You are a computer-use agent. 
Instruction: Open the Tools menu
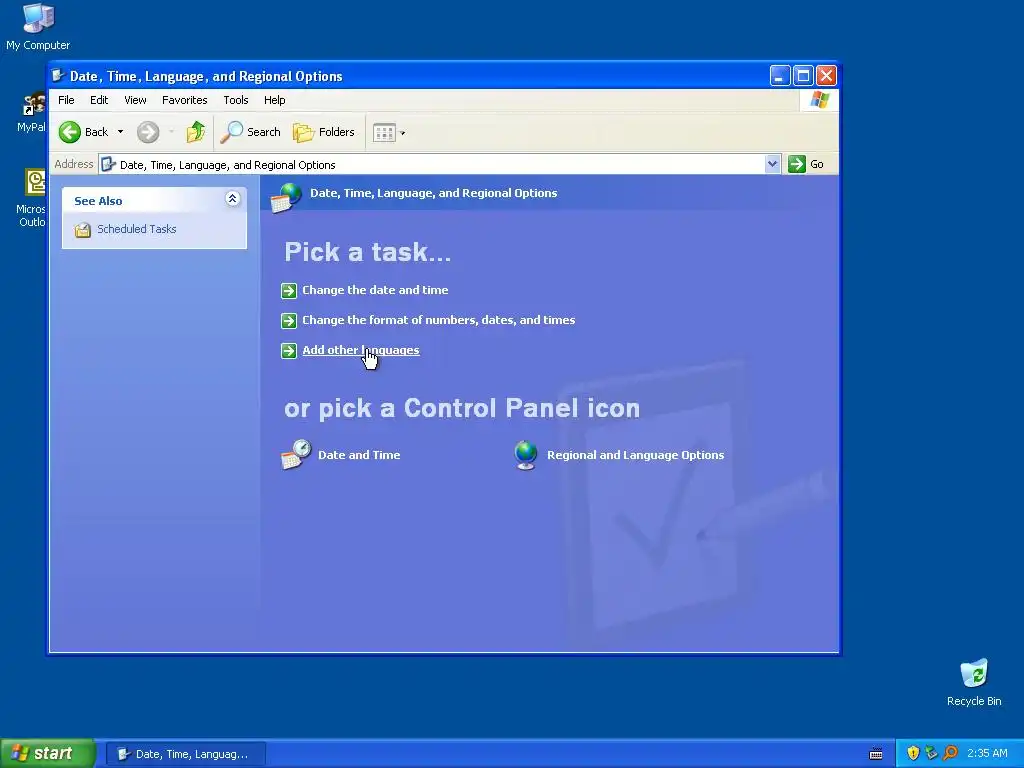tap(236, 100)
